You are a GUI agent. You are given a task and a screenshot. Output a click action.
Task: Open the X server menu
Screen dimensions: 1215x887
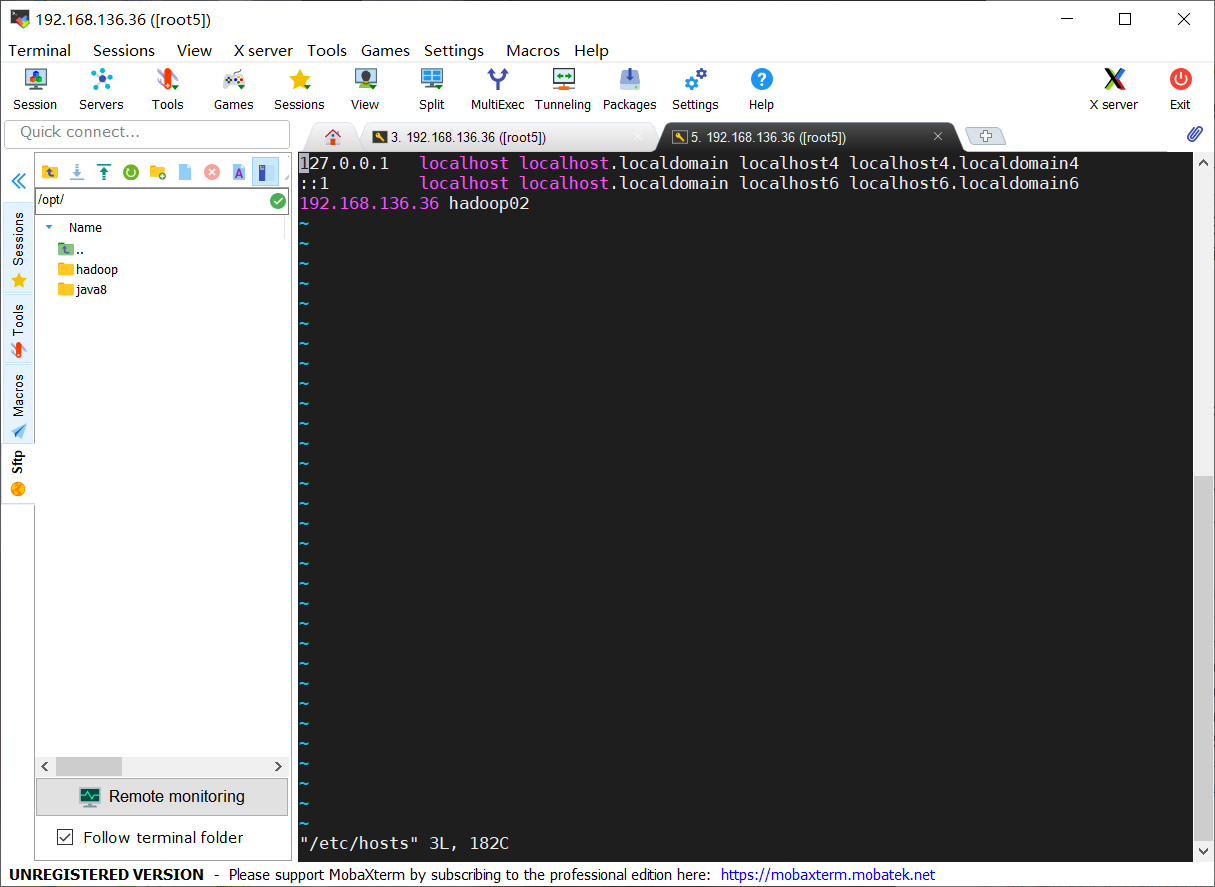point(263,50)
